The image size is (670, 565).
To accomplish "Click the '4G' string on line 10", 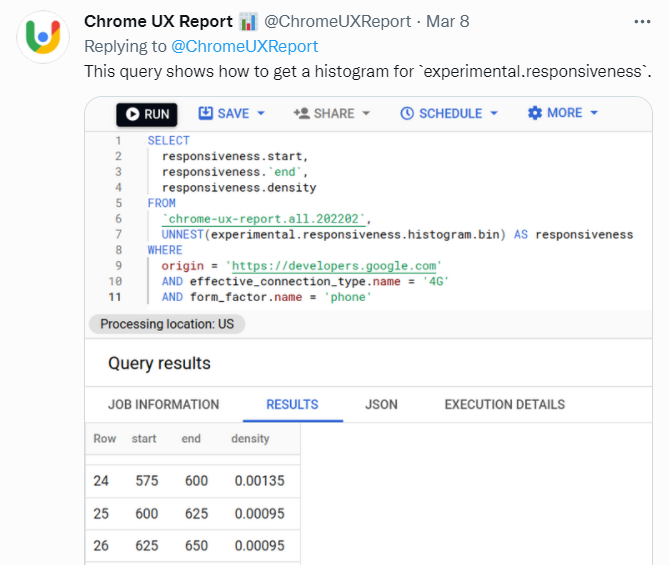I will pyautogui.click(x=436, y=281).
